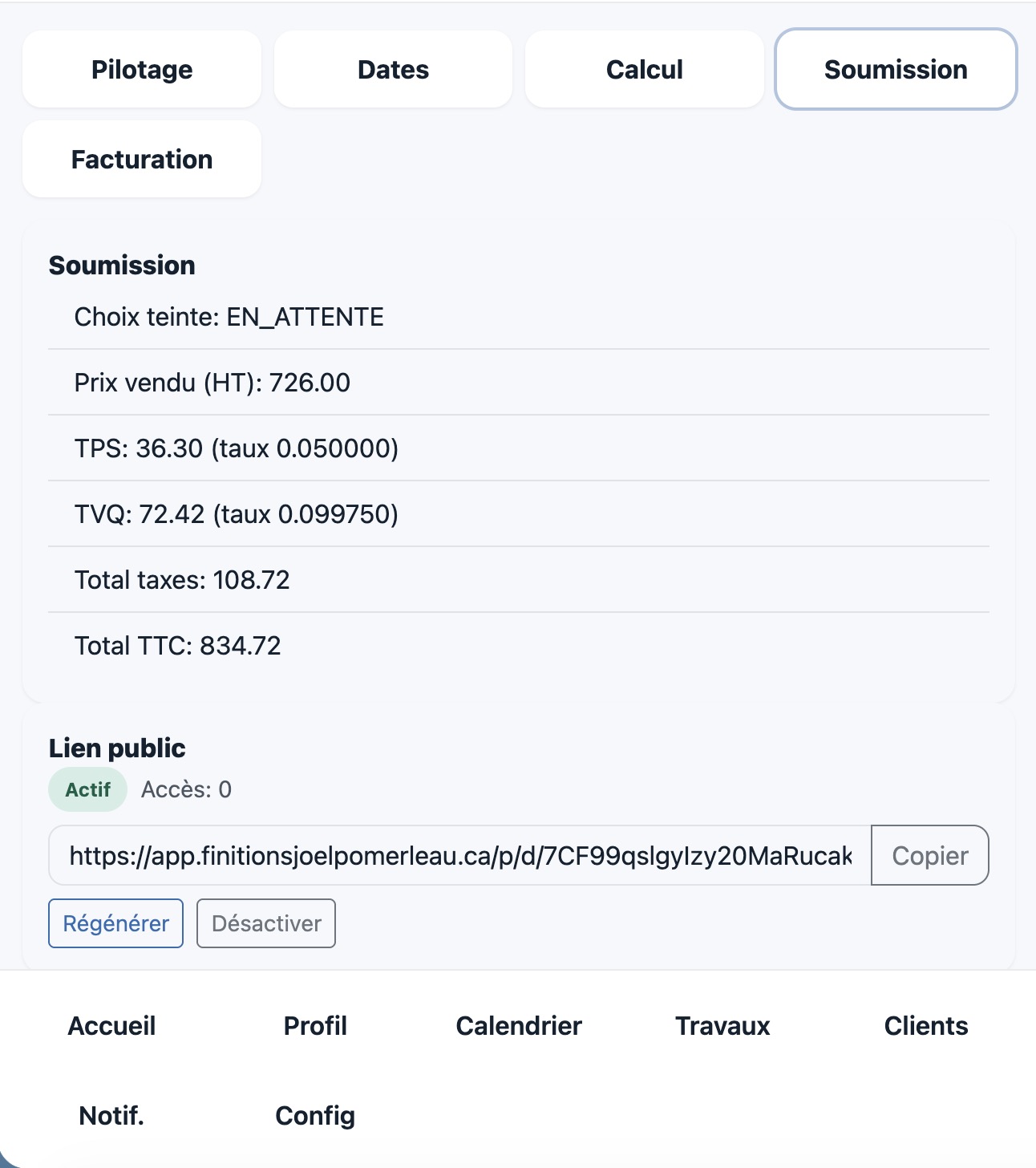Focus the public link URL field
This screenshot has width=1036, height=1168.
(459, 855)
